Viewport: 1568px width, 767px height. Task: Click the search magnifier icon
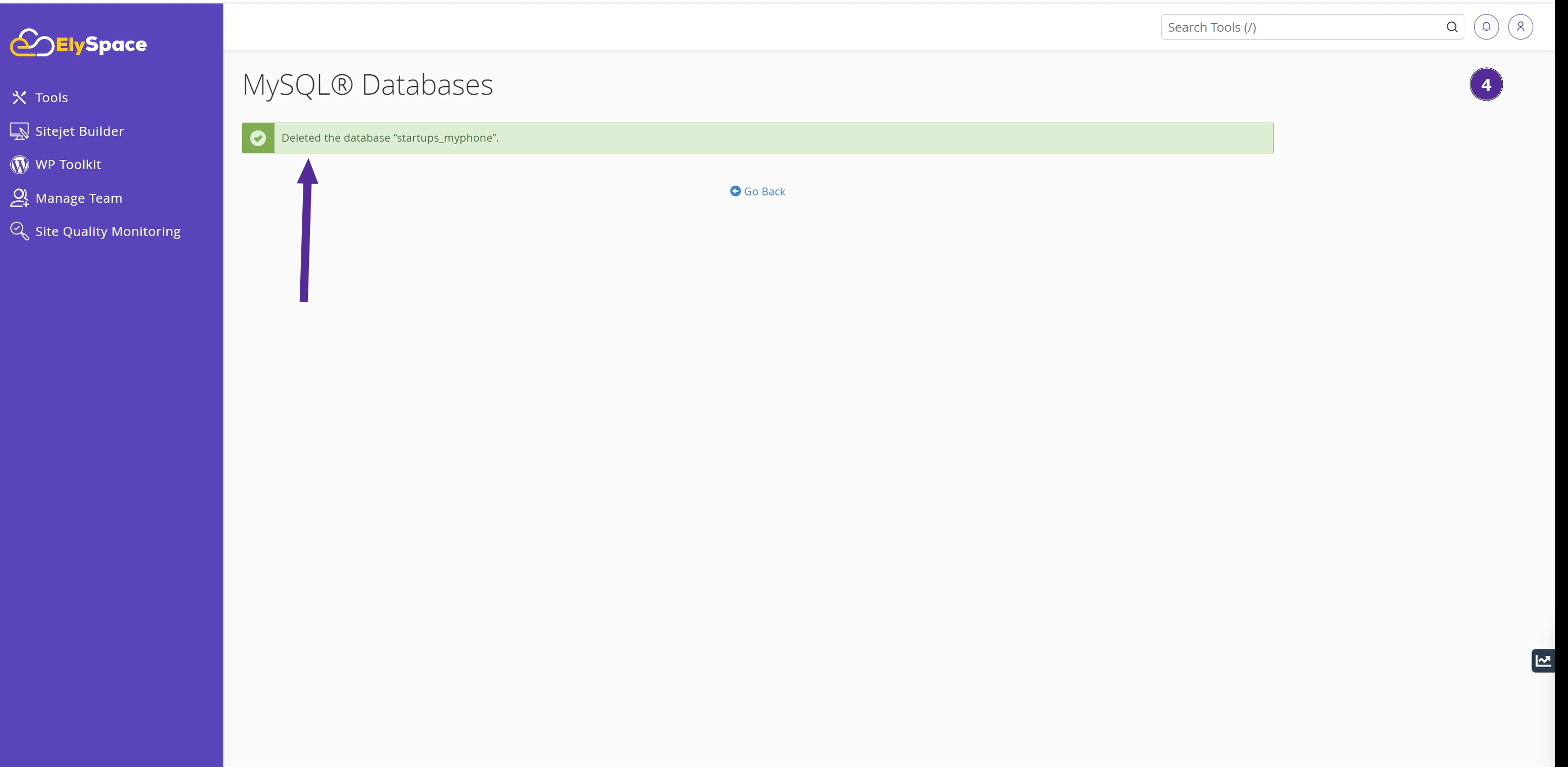[1451, 27]
